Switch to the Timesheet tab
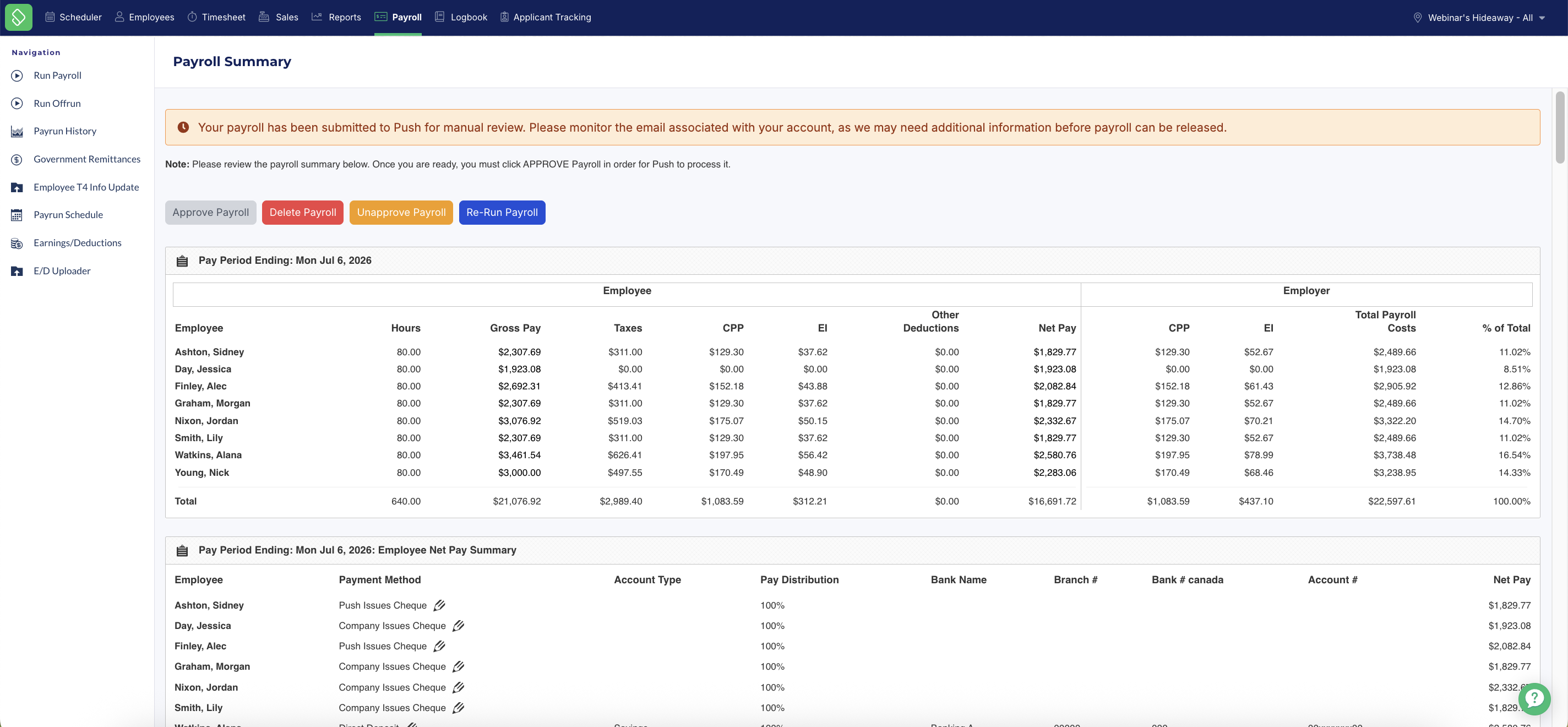The width and height of the screenshot is (1568, 727). 216,17
